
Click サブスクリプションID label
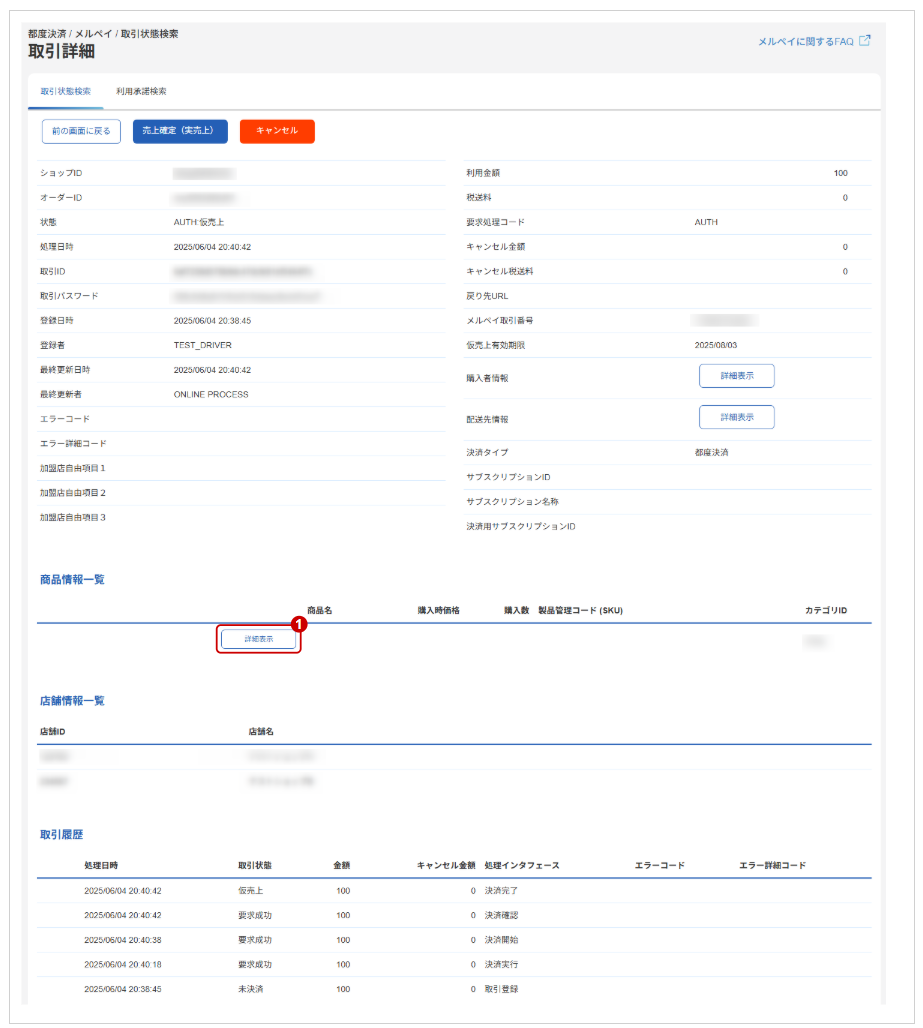[x=508, y=477]
